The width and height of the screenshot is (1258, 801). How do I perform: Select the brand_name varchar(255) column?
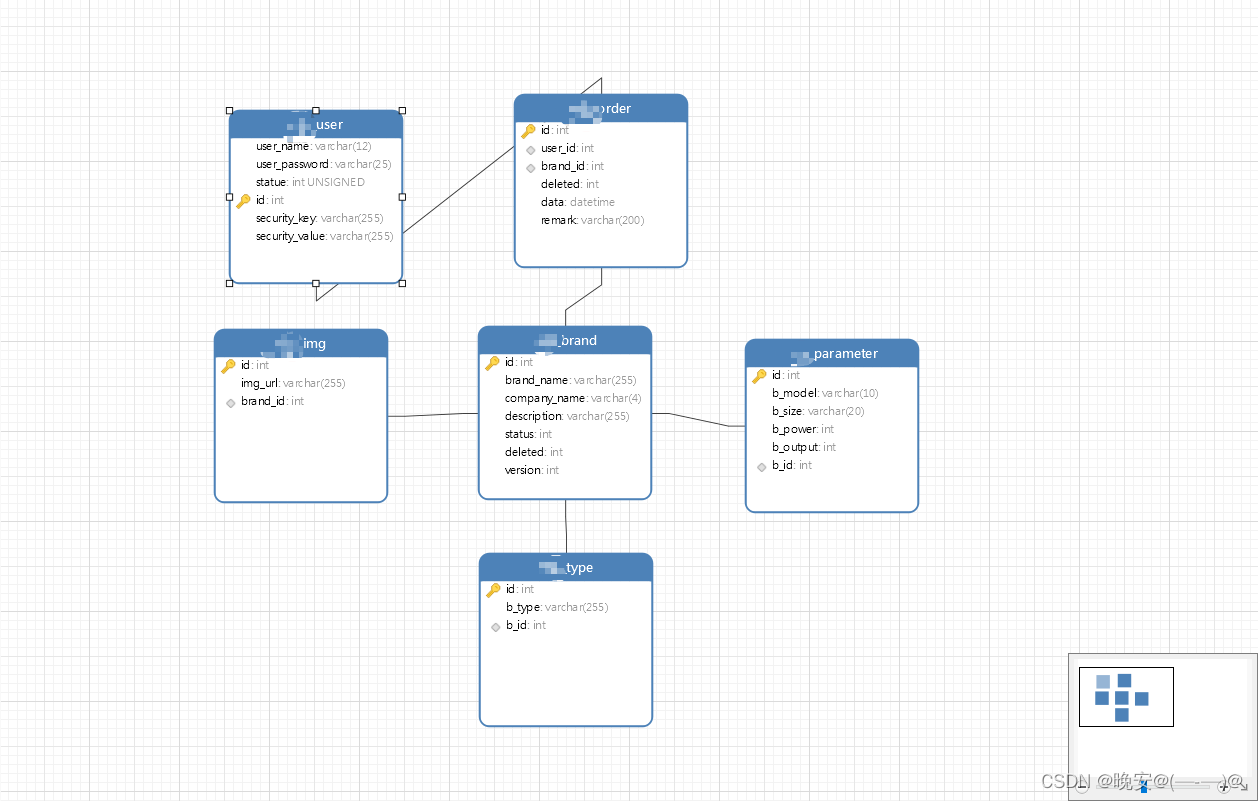[571, 381]
